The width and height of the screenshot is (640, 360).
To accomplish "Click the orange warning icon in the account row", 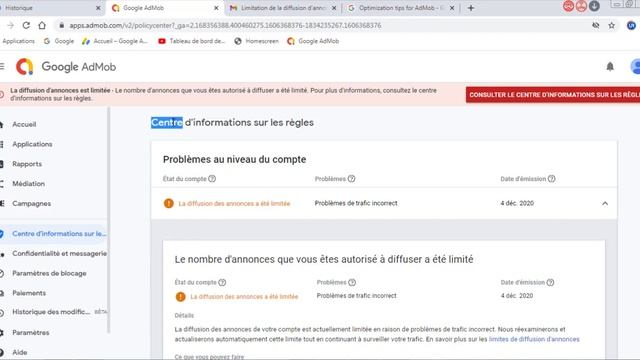I will [x=169, y=203].
